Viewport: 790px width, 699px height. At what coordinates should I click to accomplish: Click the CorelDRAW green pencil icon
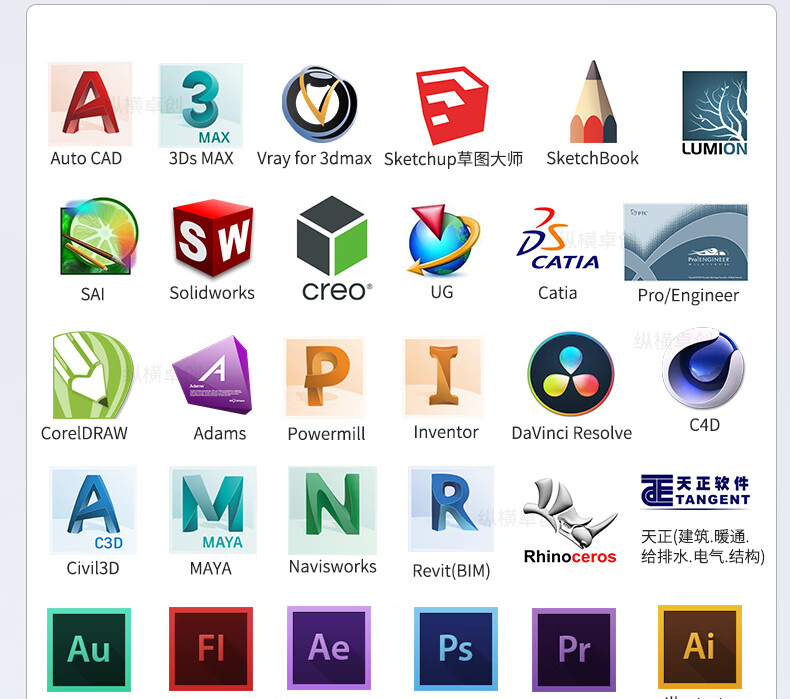point(91,376)
